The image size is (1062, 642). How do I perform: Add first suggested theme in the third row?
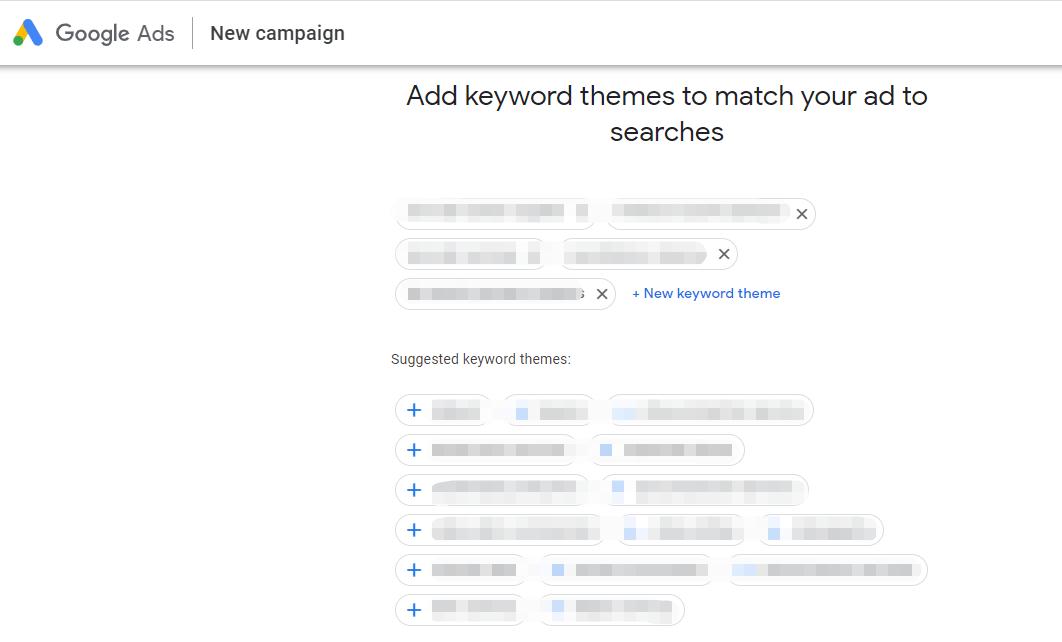(x=414, y=490)
